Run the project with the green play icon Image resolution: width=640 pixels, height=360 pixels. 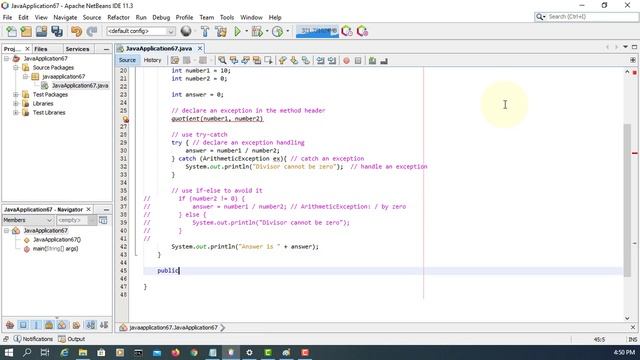[237, 31]
